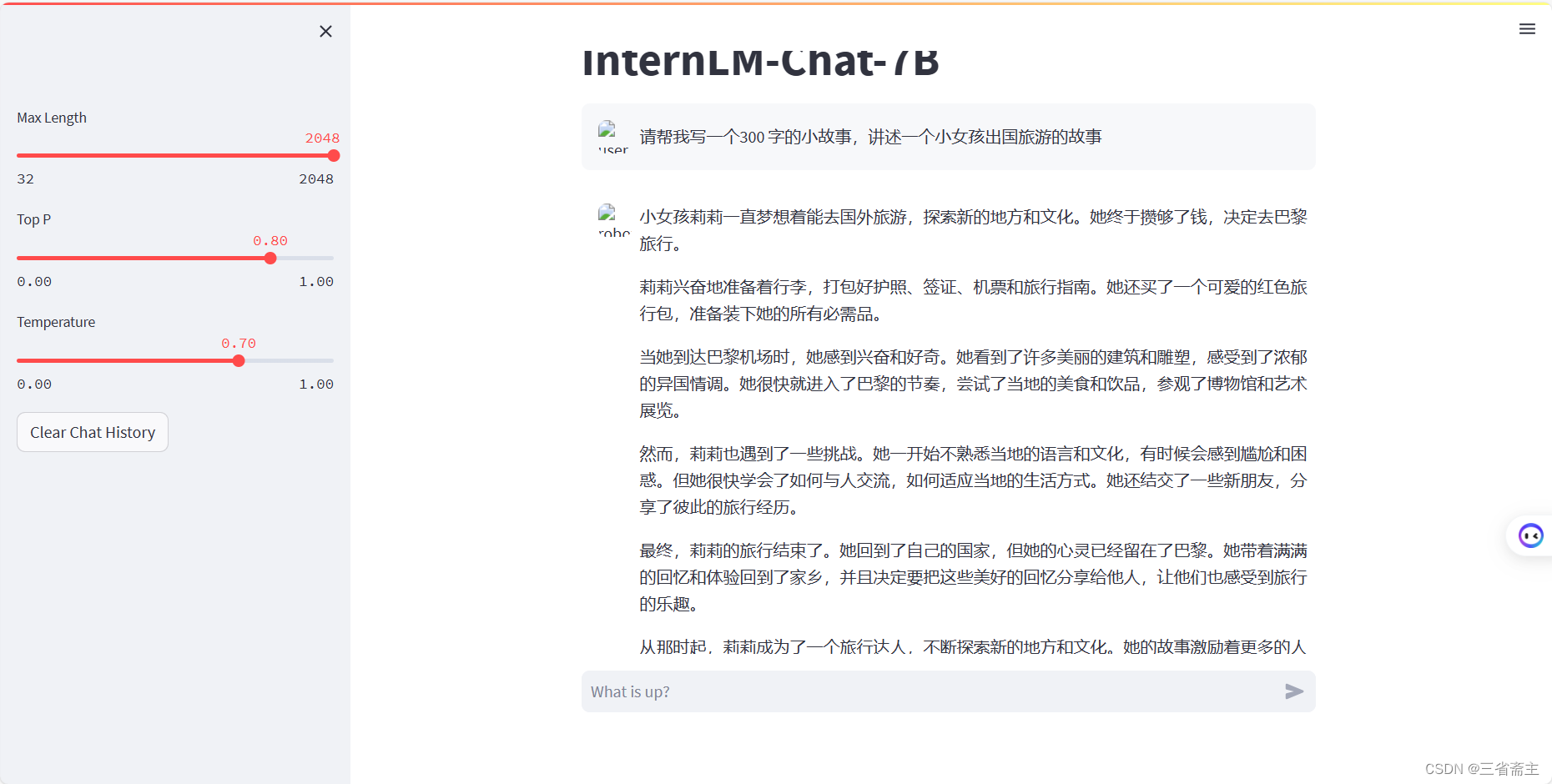Image resolution: width=1552 pixels, height=784 pixels.
Task: Click Clear Chat History button
Action: (x=93, y=432)
